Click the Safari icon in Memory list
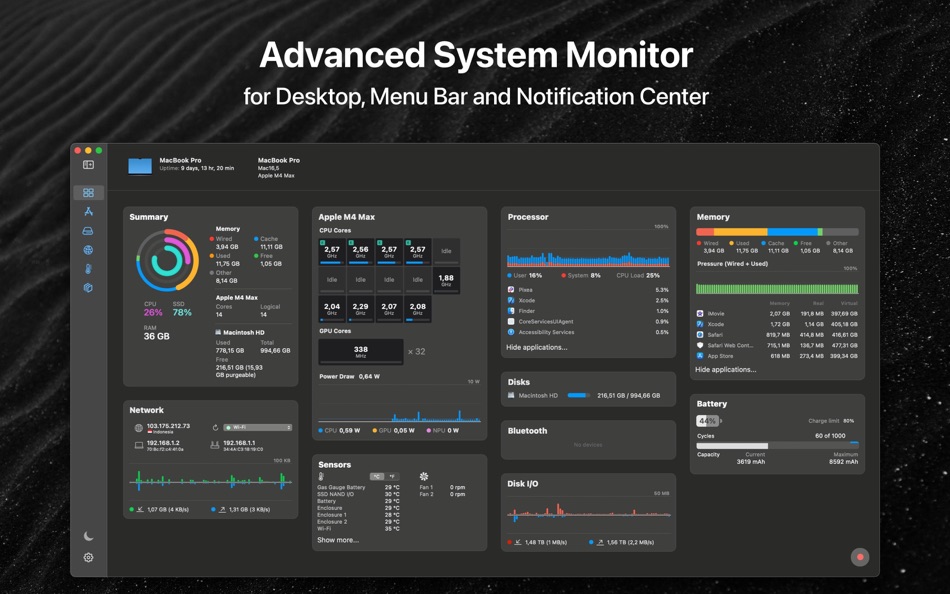This screenshot has width=950, height=594. click(700, 335)
